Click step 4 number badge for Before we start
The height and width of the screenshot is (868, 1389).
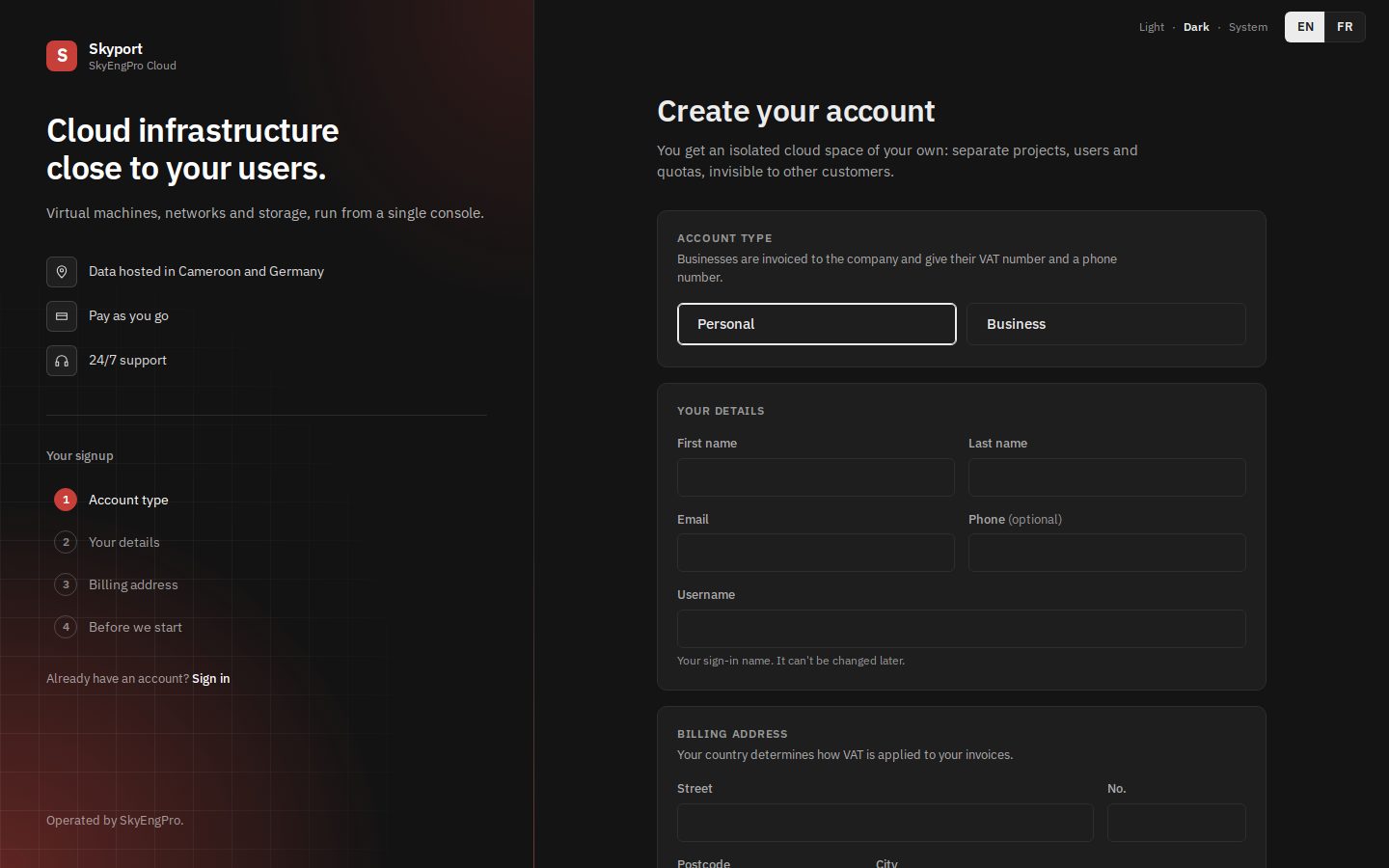pos(66,627)
